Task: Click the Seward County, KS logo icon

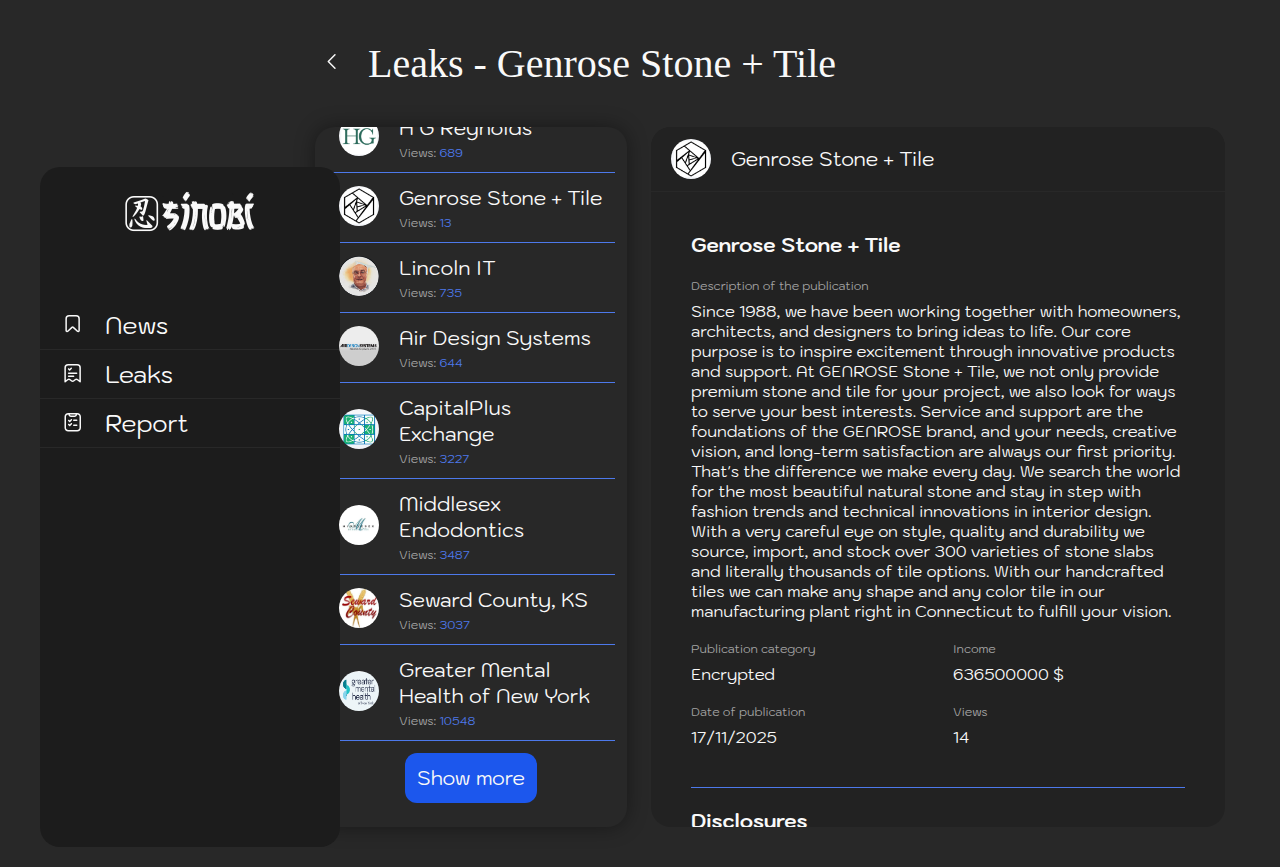Action: pos(359,608)
